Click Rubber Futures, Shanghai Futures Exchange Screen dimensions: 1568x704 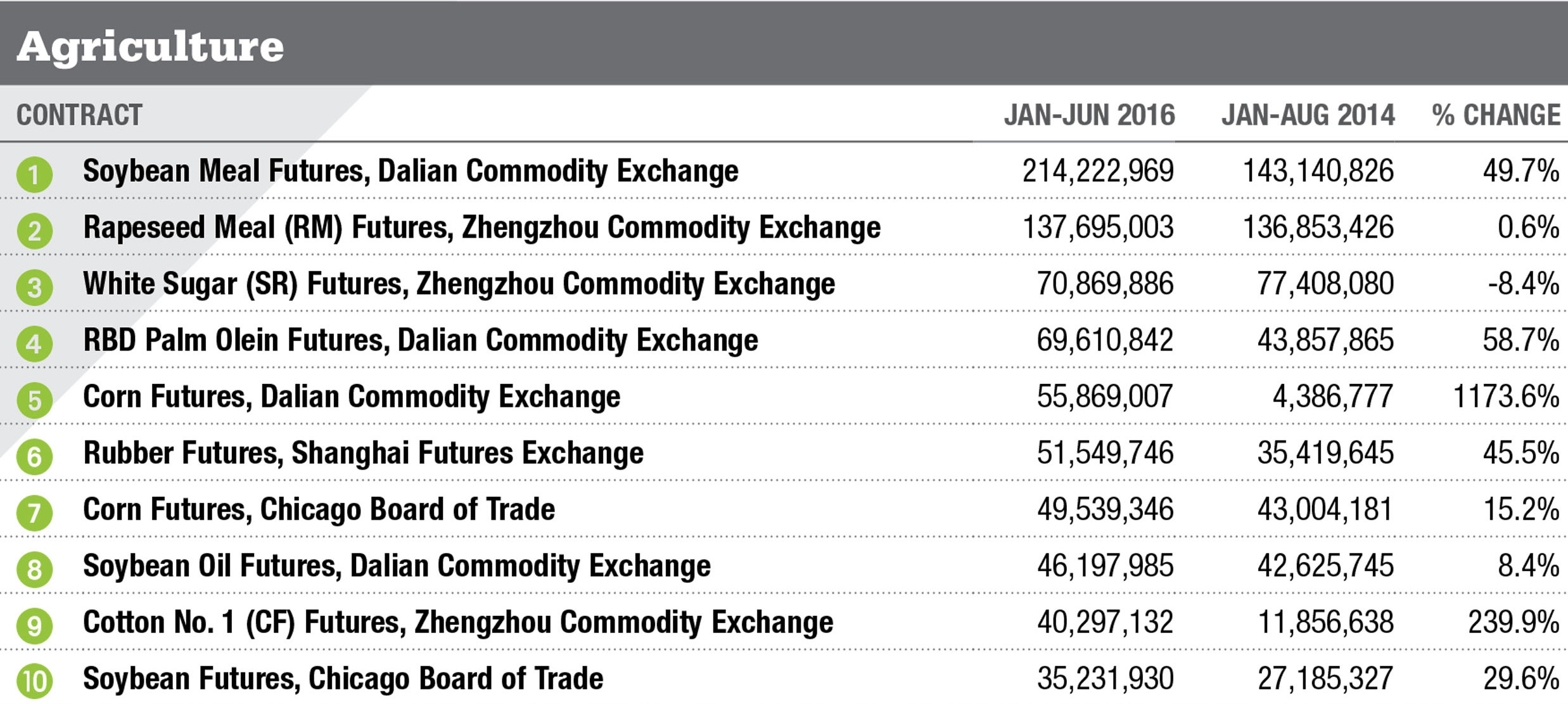(x=363, y=453)
